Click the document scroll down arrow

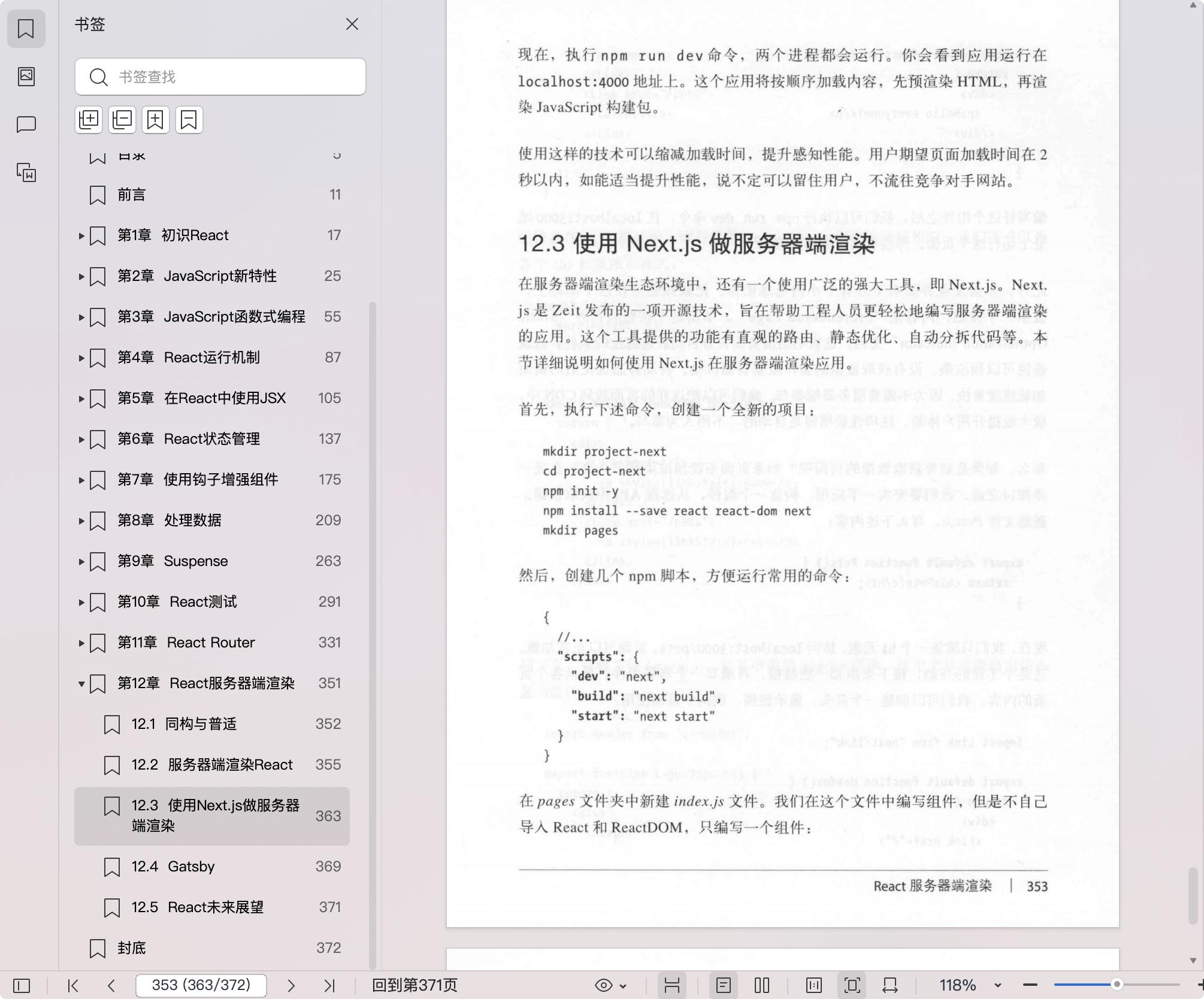click(1193, 960)
